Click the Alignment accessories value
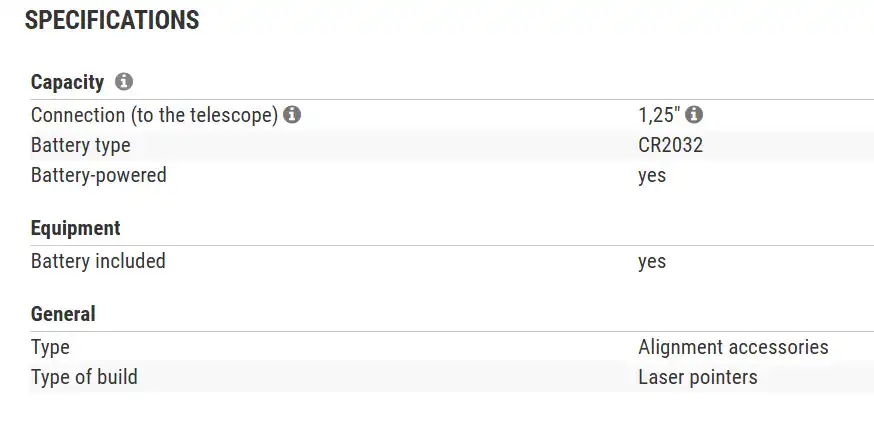 click(x=733, y=347)
